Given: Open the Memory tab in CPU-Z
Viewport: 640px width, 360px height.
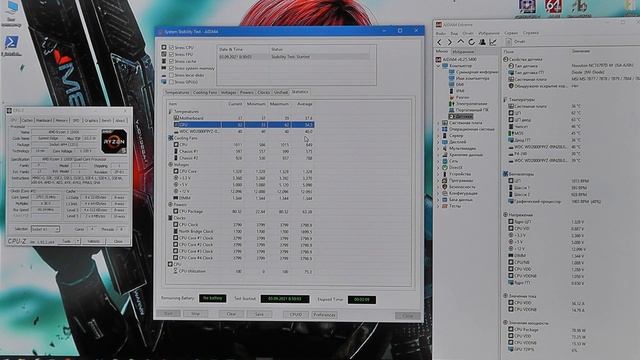Looking at the screenshot, I should point(62,120).
